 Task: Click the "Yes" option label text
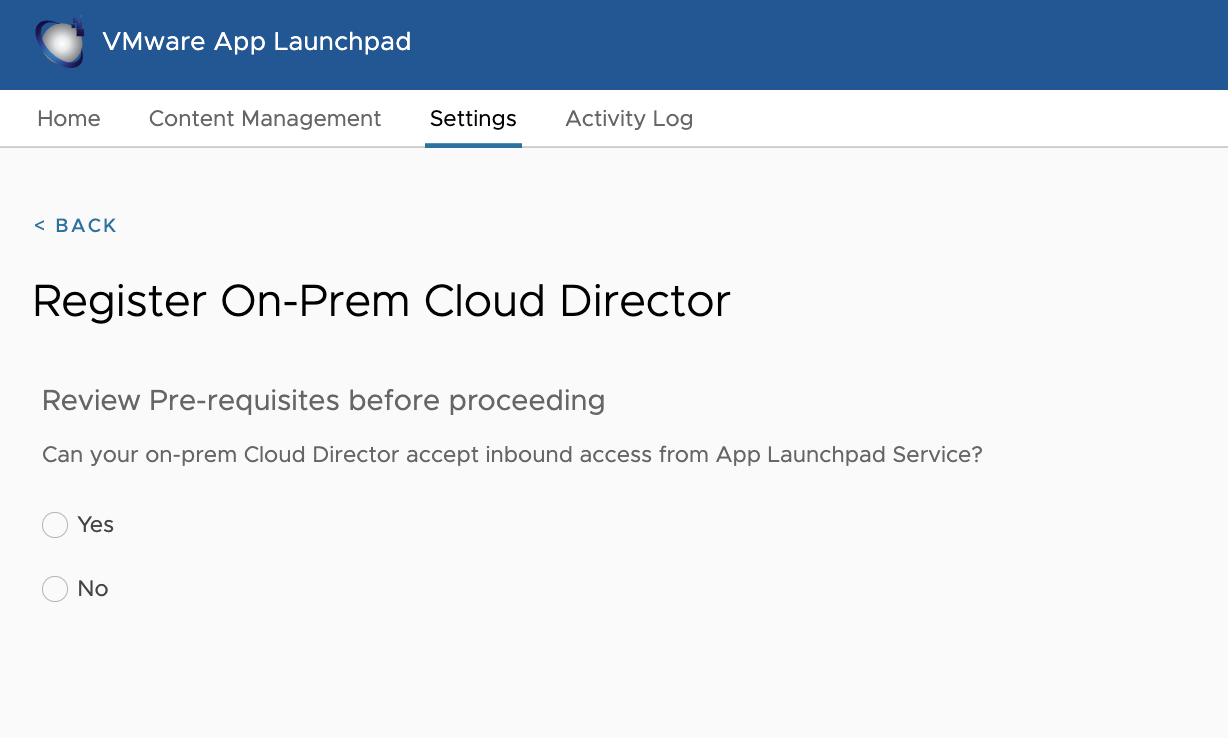coord(96,525)
